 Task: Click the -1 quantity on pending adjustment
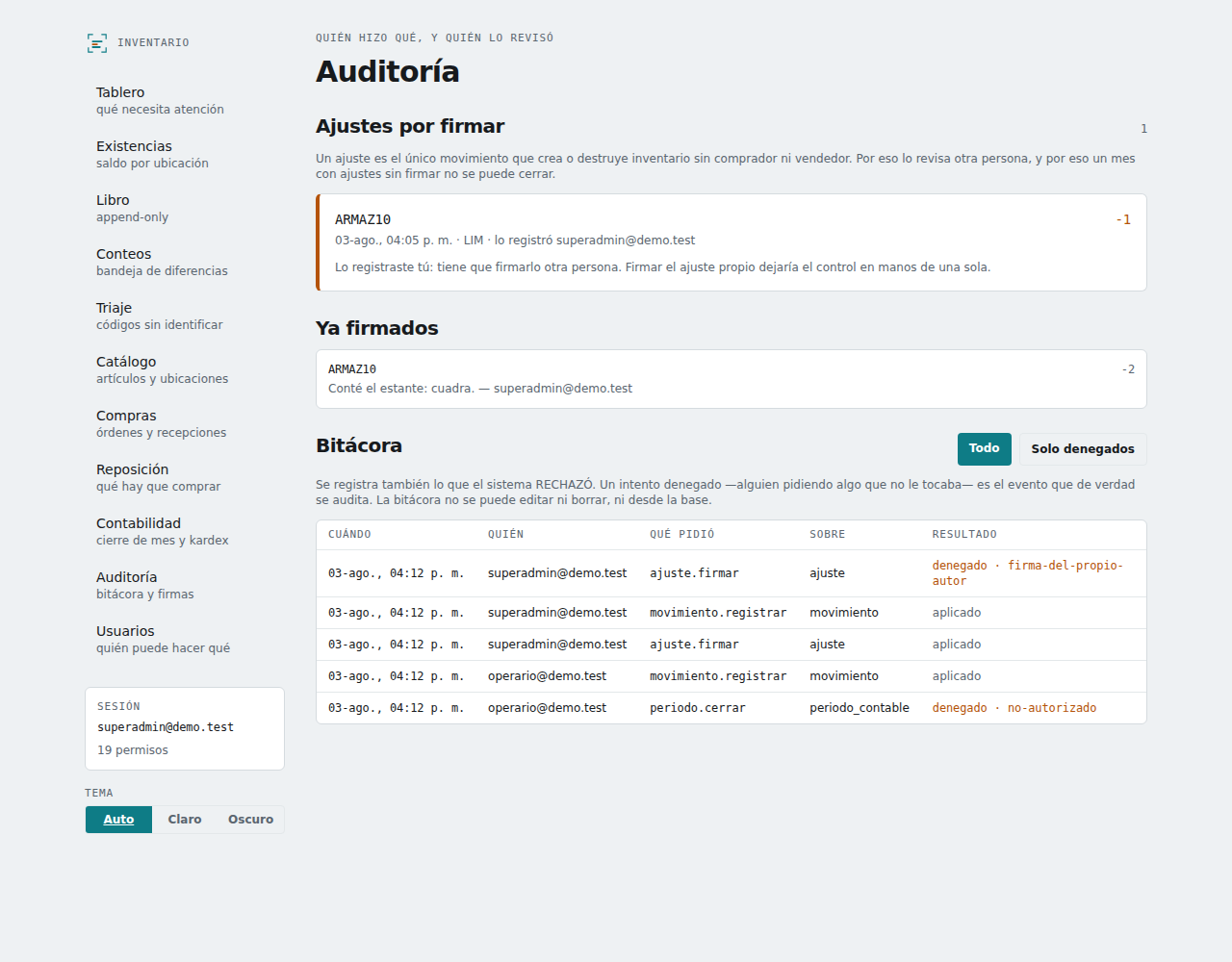[x=1123, y=220]
